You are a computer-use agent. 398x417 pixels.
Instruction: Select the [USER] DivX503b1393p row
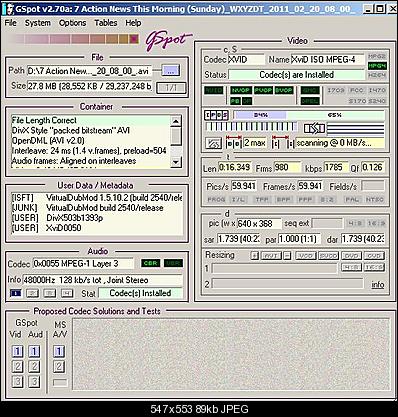coord(57,218)
